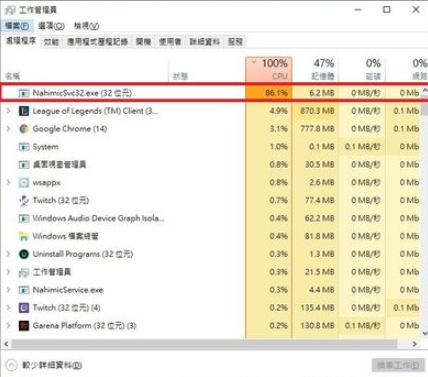The image size is (428, 377).
Task: Click the Windows 檔案總管 folder icon
Action: coord(24,236)
